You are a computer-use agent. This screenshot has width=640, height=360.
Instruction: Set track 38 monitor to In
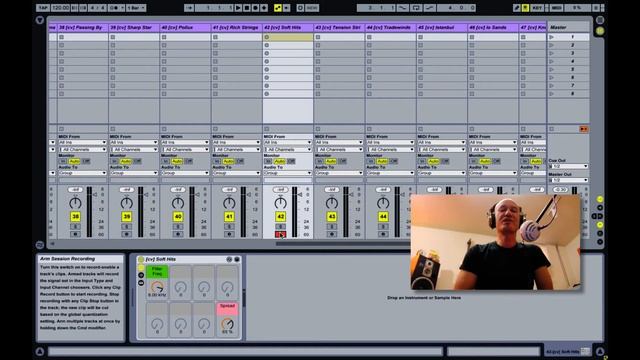click(63, 161)
